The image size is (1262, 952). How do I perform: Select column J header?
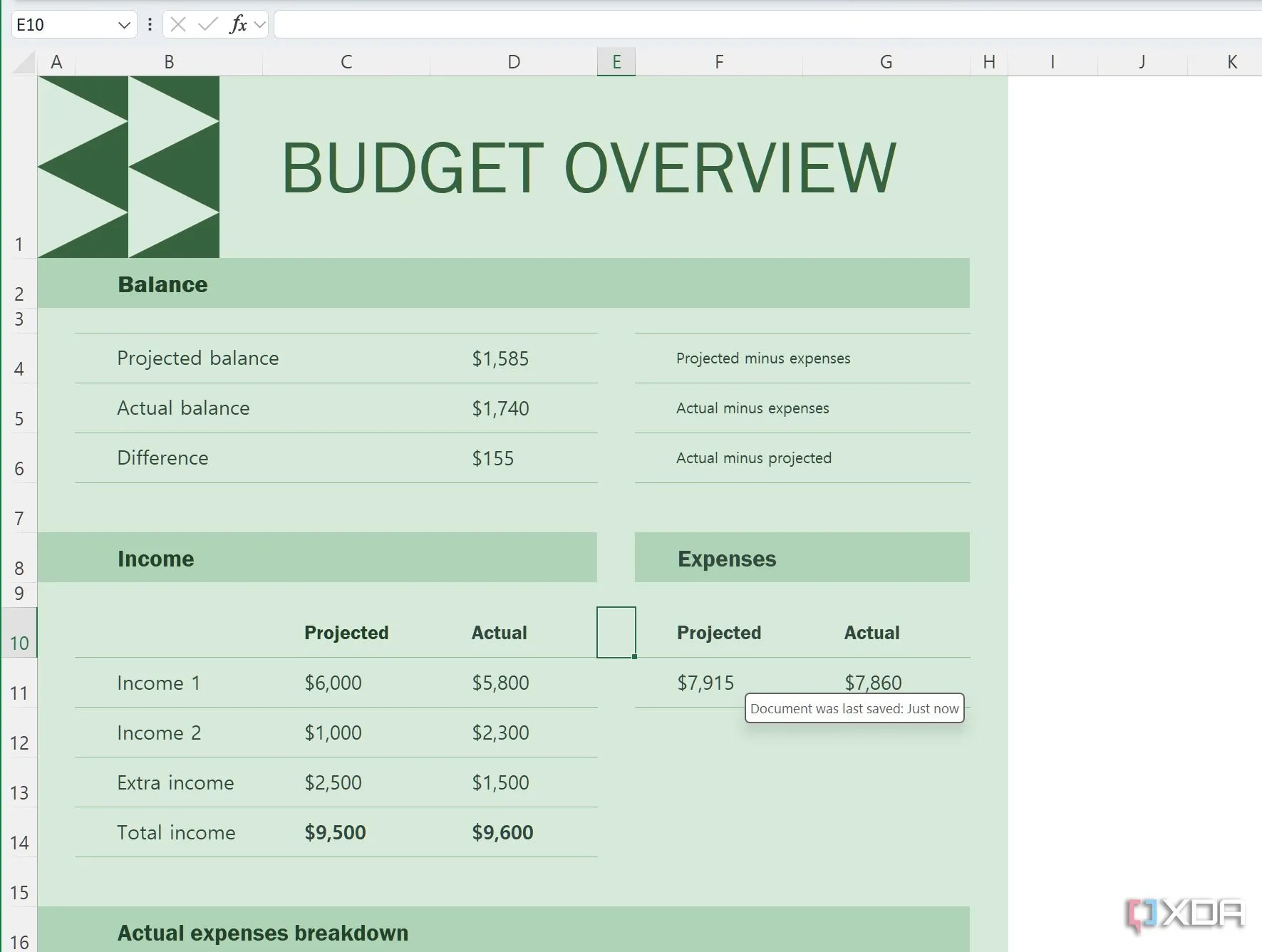coord(1142,62)
